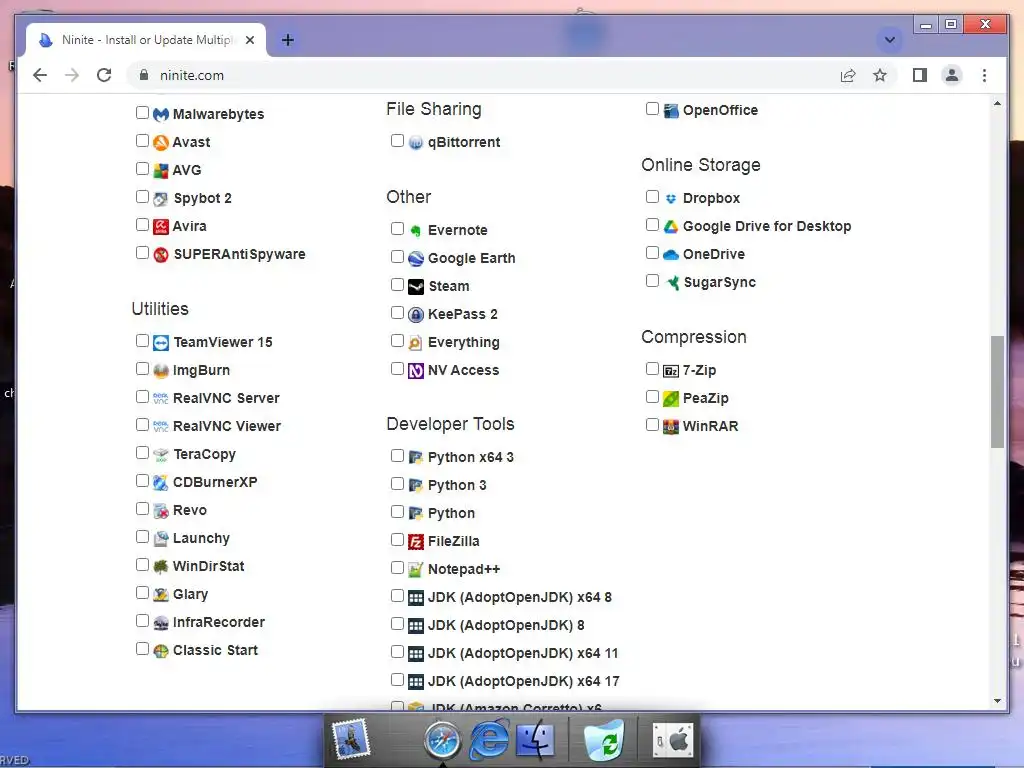Click the CDBurnerXP icon
The width and height of the screenshot is (1024, 768).
click(x=161, y=483)
